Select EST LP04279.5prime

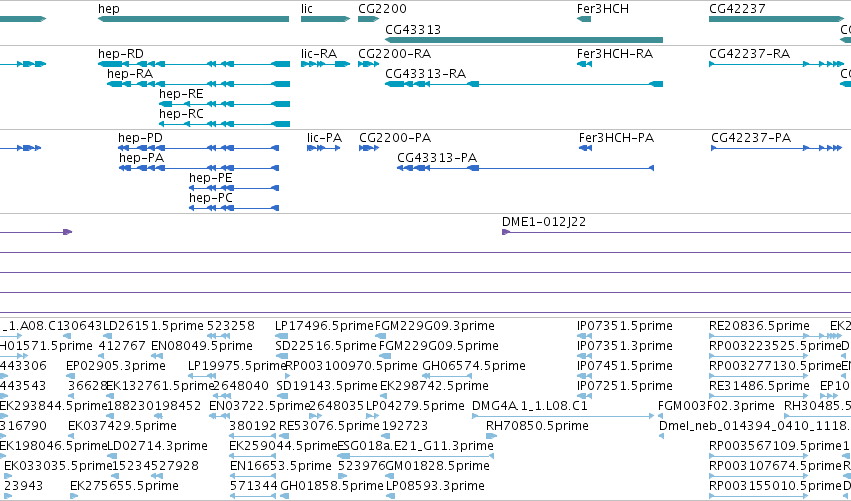click(x=415, y=406)
